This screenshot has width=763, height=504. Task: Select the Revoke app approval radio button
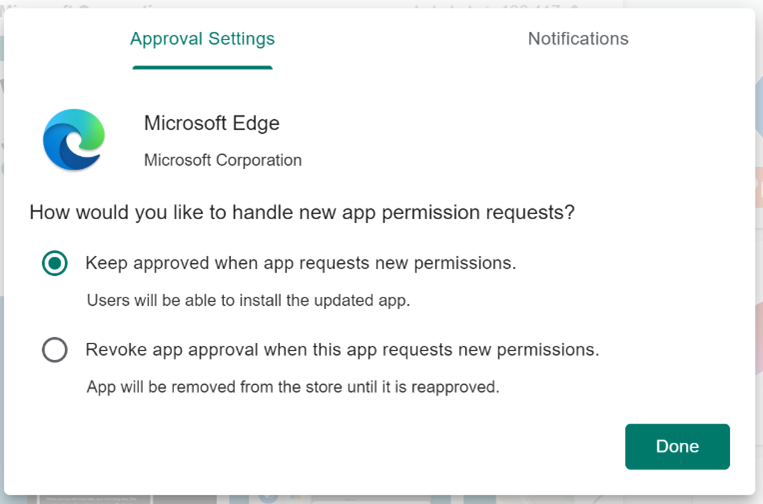[54, 350]
